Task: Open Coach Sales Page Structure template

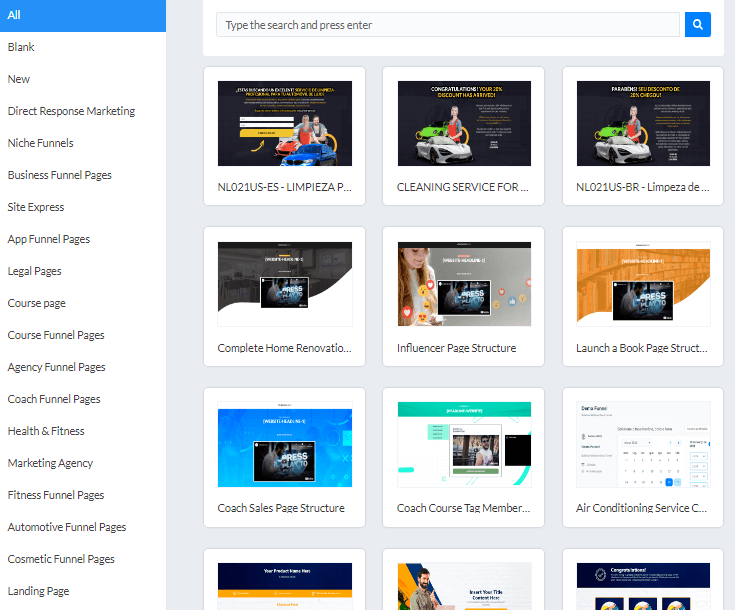Action: point(285,445)
